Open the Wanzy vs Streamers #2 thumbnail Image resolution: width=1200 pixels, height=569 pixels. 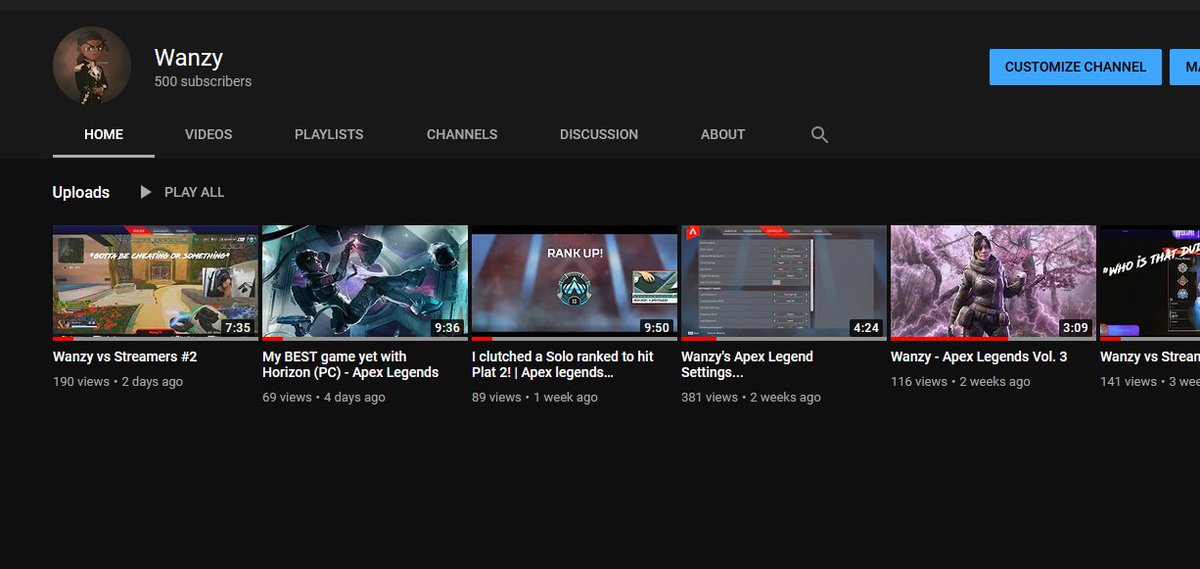point(155,283)
